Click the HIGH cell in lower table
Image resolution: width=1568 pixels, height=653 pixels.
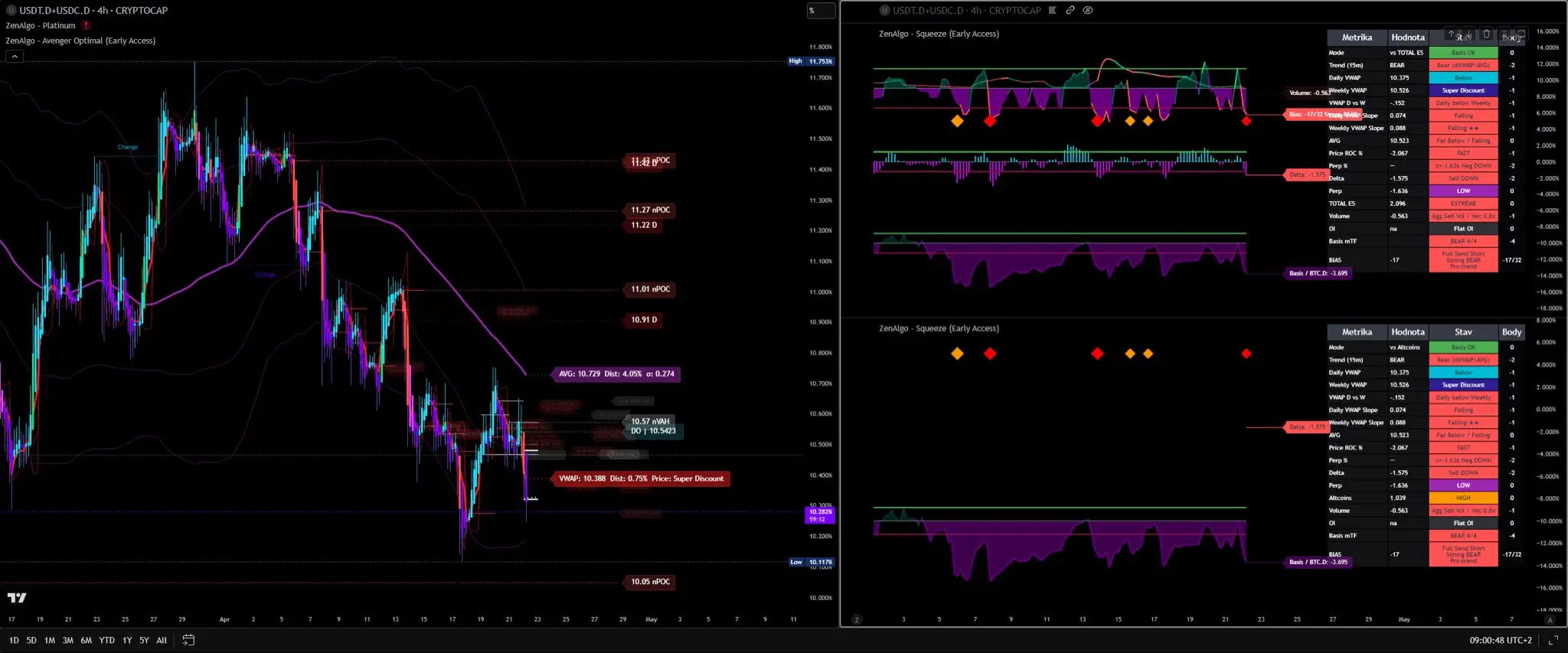[x=1463, y=498]
